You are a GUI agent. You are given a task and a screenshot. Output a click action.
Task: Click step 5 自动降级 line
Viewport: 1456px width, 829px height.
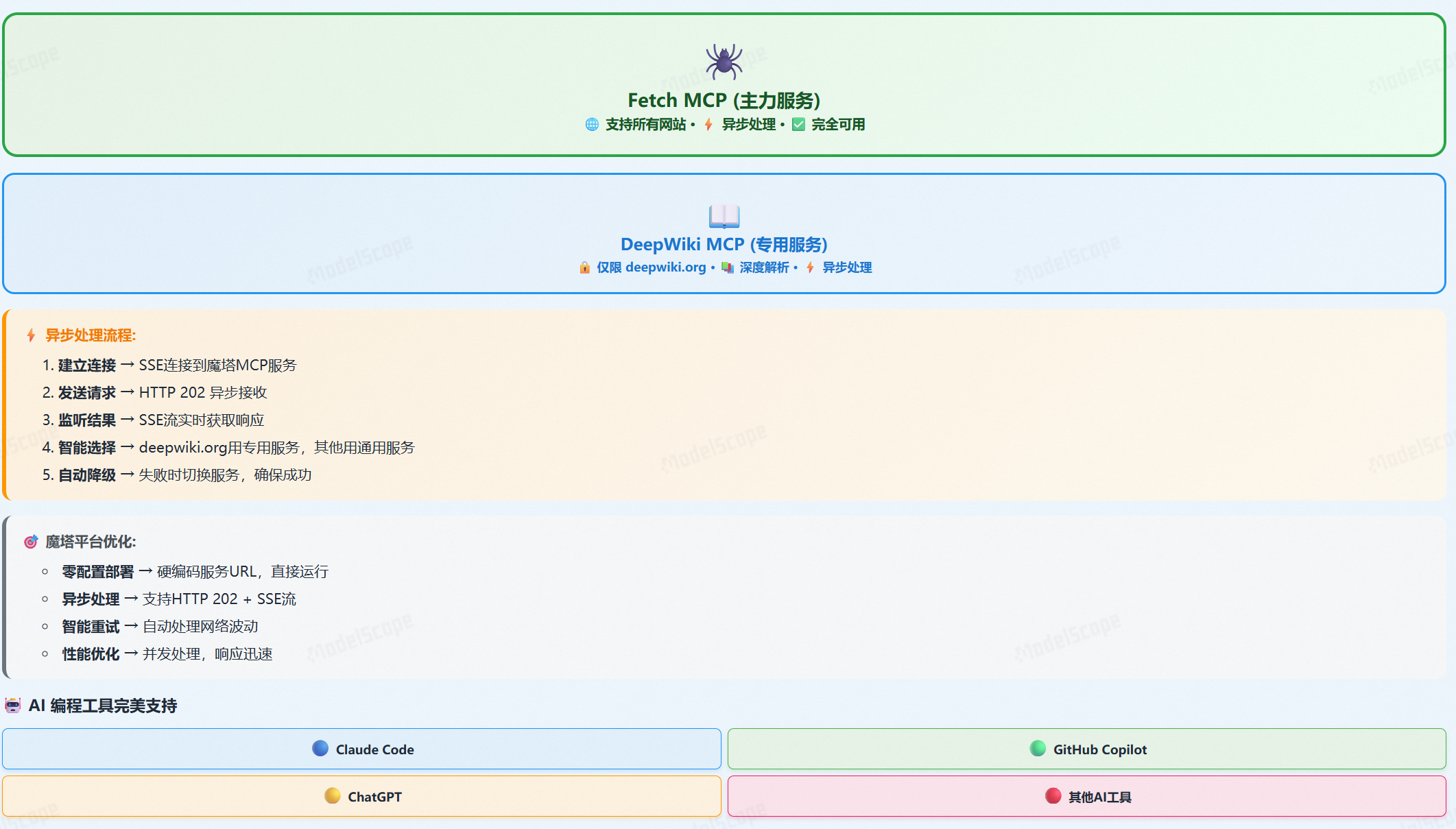pyautogui.click(x=177, y=475)
